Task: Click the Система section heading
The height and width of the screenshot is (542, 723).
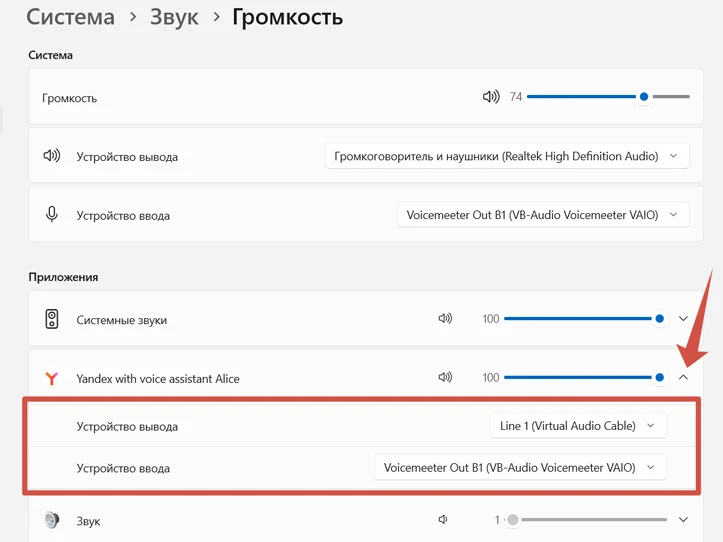Action: pyautogui.click(x=50, y=55)
